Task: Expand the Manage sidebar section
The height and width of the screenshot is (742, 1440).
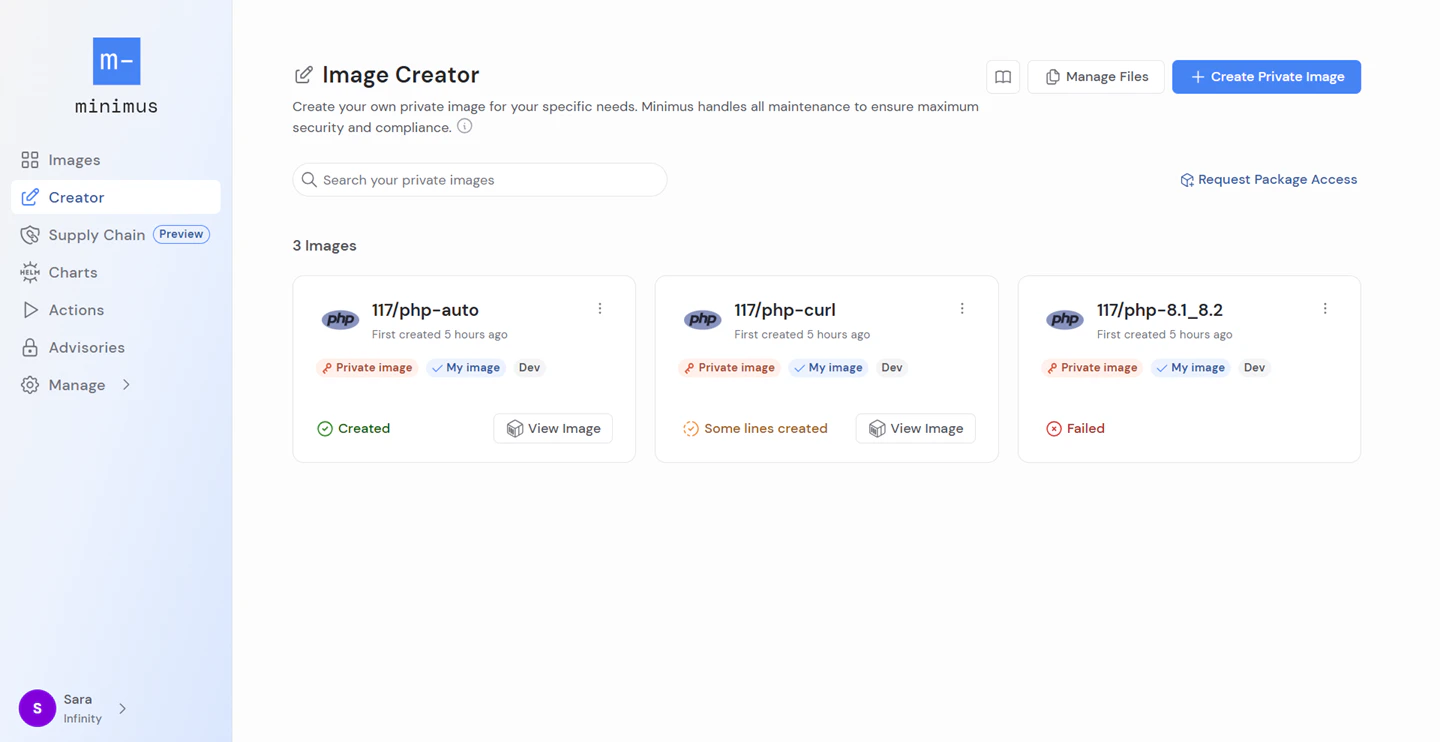Action: (x=77, y=384)
